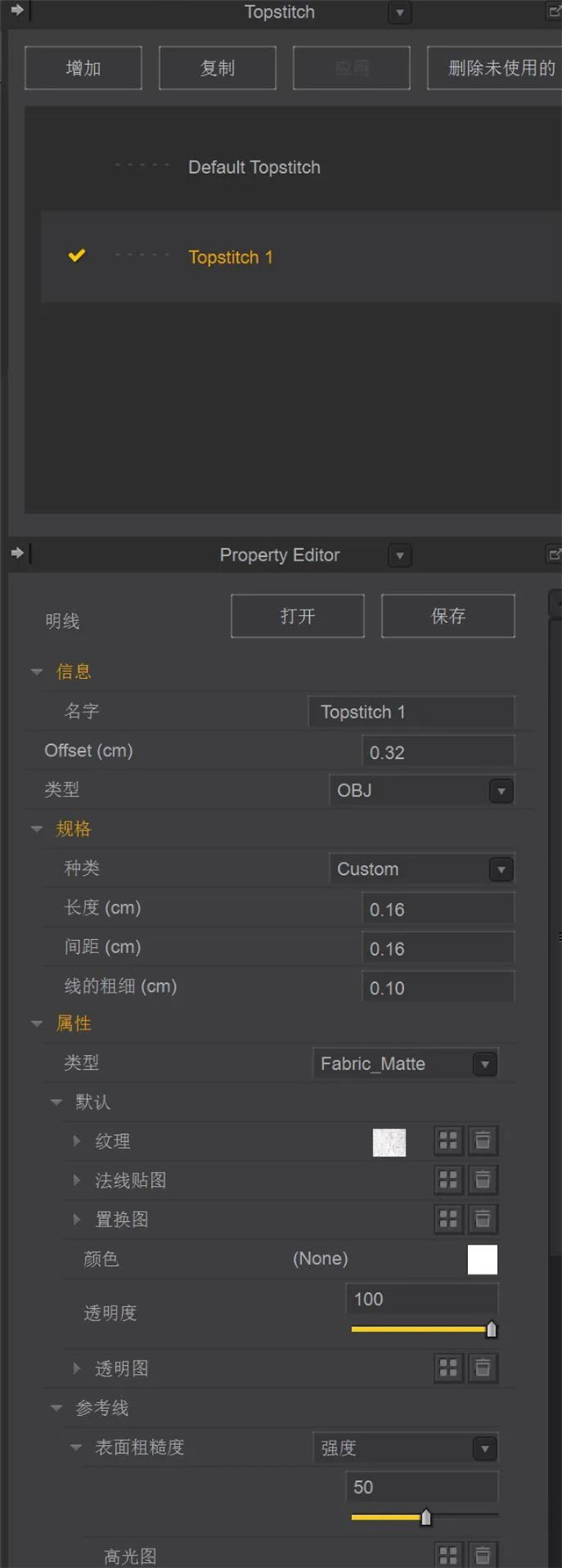
Task: Pop out the Property Editor panel
Action: [554, 554]
